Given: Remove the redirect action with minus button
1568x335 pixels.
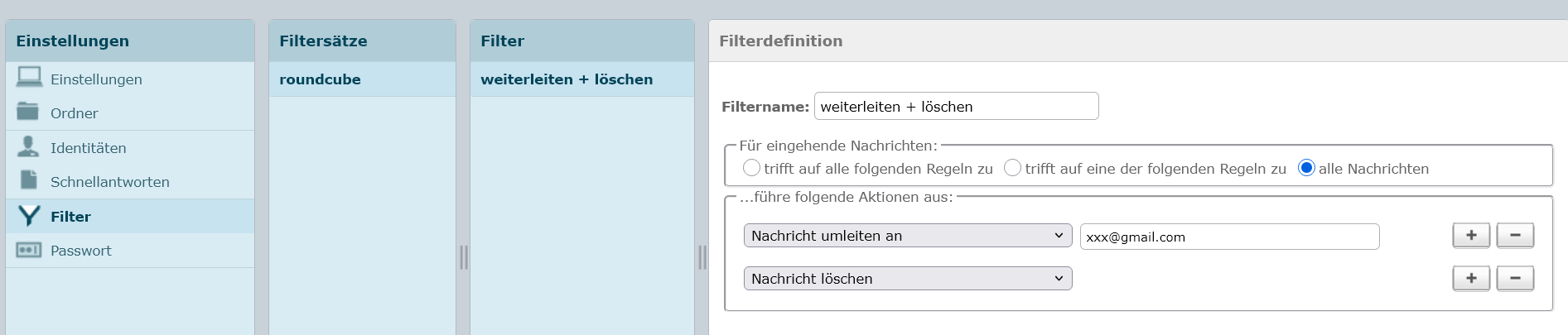Looking at the screenshot, I should (1515, 236).
